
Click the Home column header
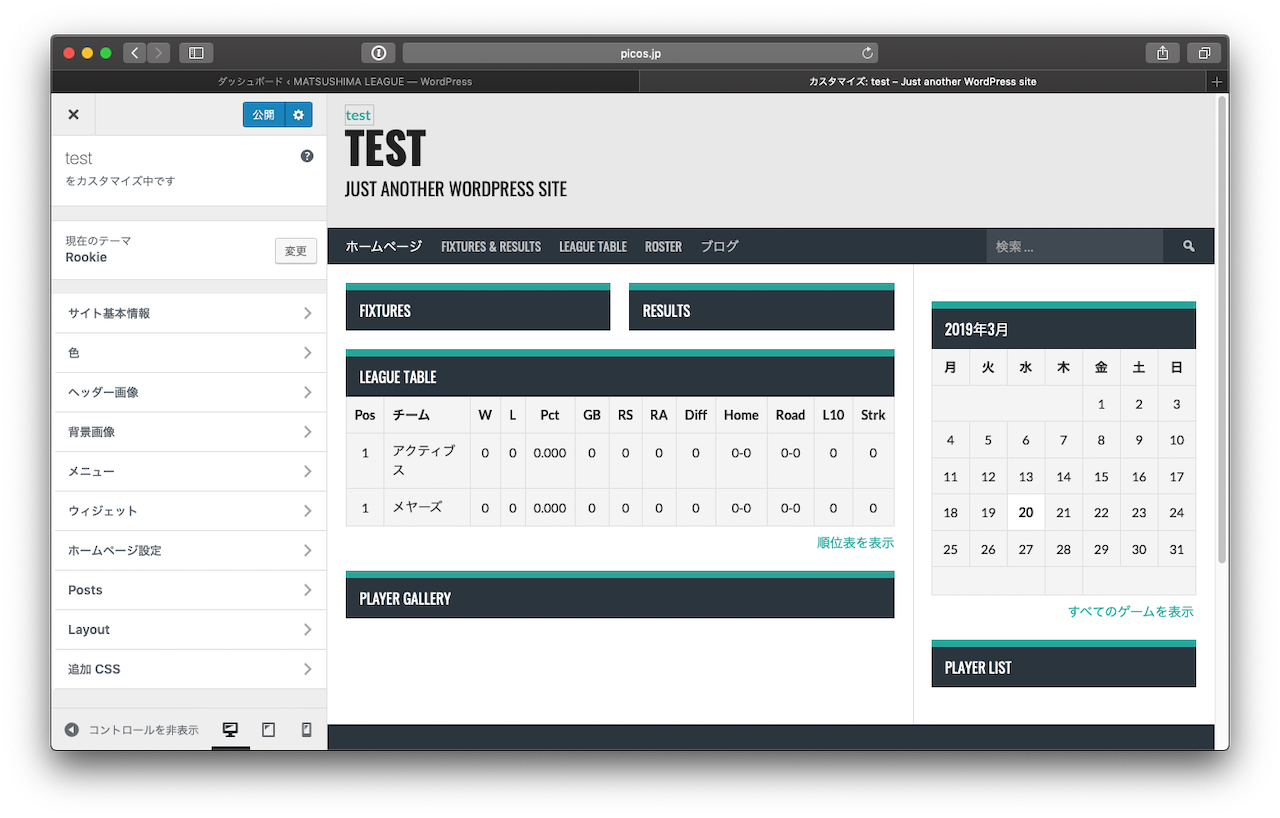[741, 415]
